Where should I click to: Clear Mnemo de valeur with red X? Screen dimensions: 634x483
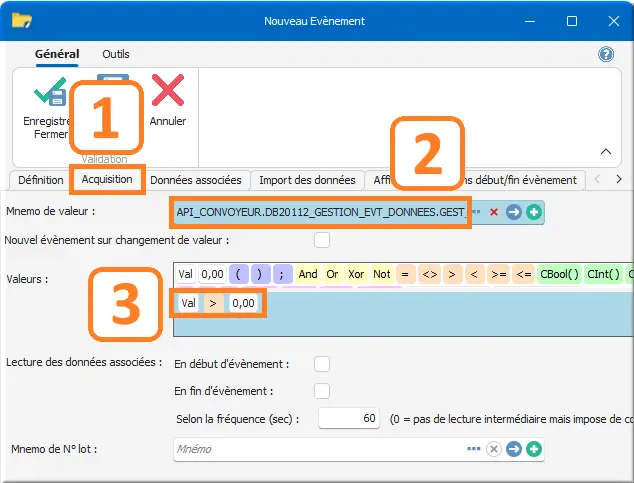coord(494,212)
